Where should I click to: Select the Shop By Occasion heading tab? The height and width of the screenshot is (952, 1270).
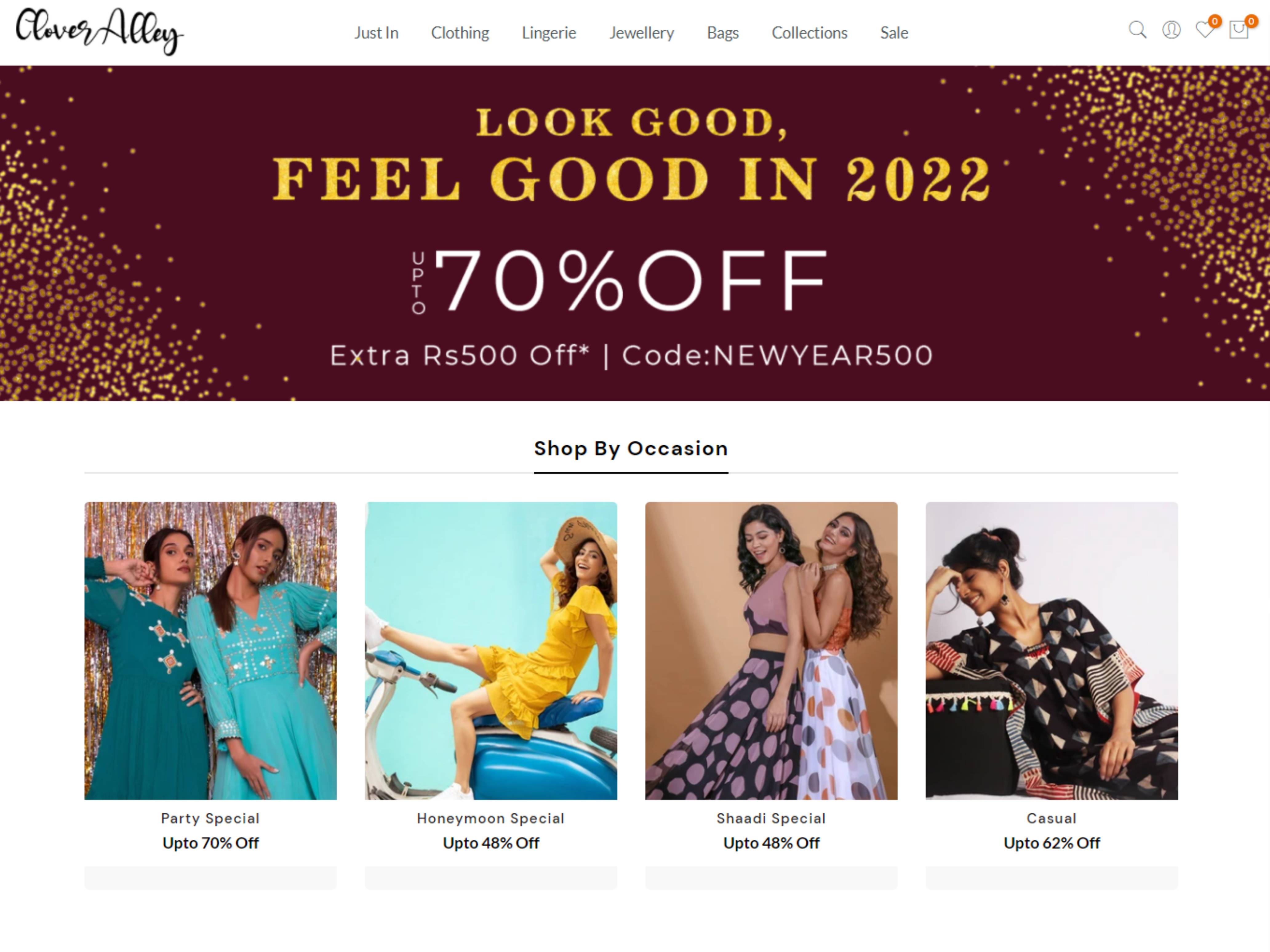point(631,449)
